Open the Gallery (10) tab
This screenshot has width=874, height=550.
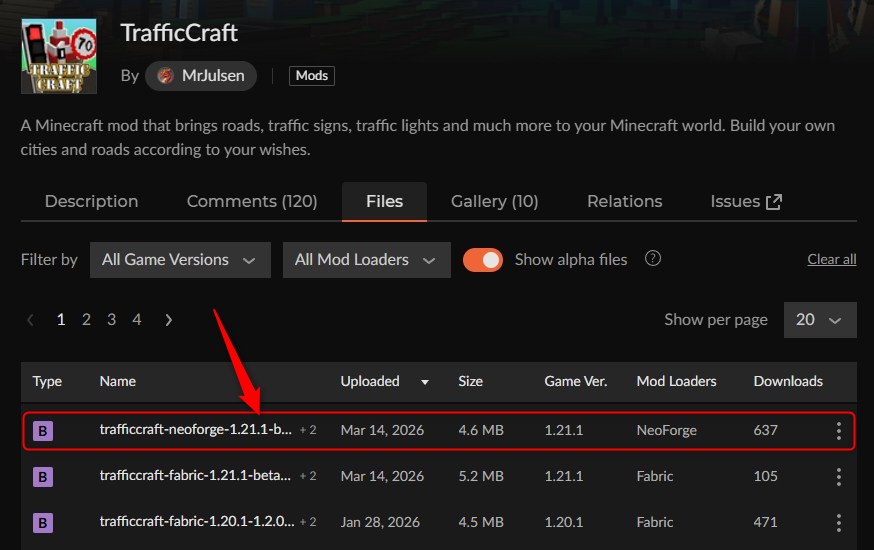tap(494, 201)
